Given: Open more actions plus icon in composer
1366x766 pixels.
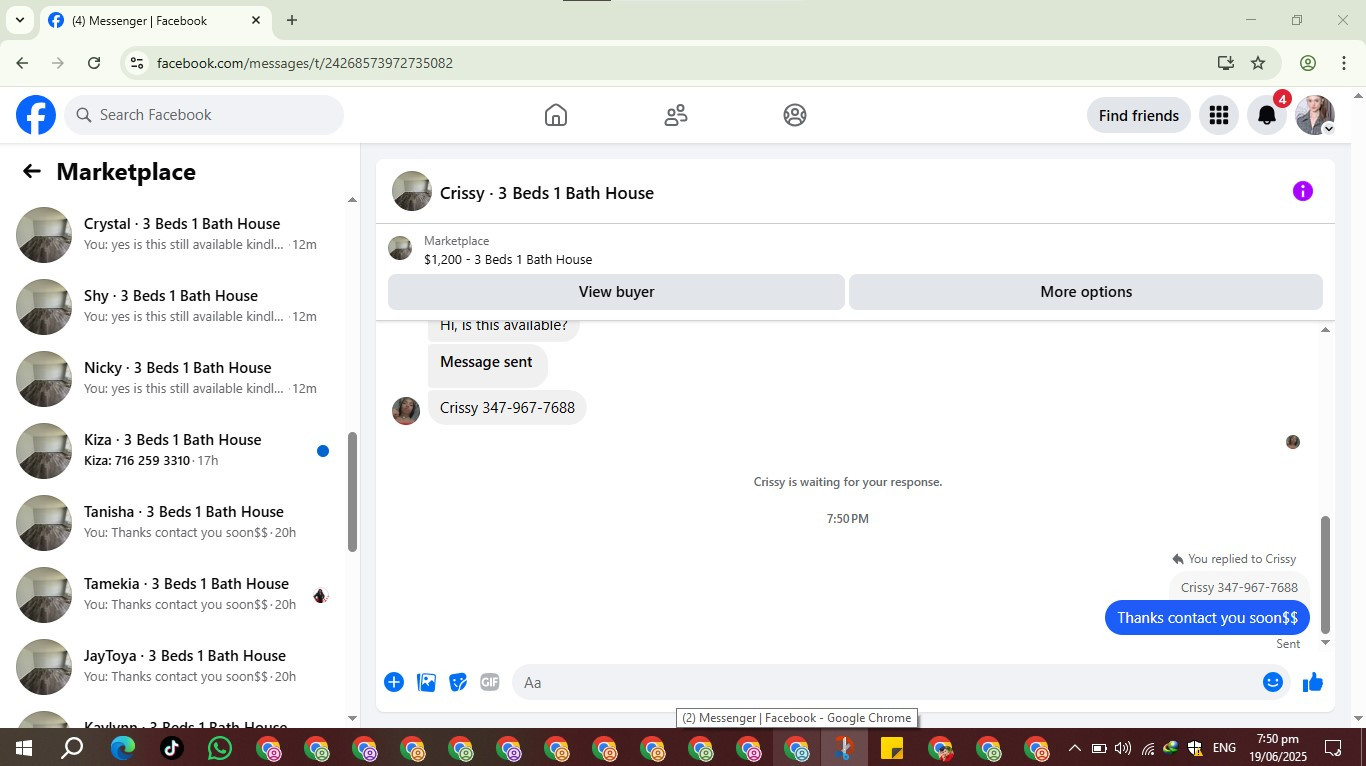Looking at the screenshot, I should (x=394, y=682).
